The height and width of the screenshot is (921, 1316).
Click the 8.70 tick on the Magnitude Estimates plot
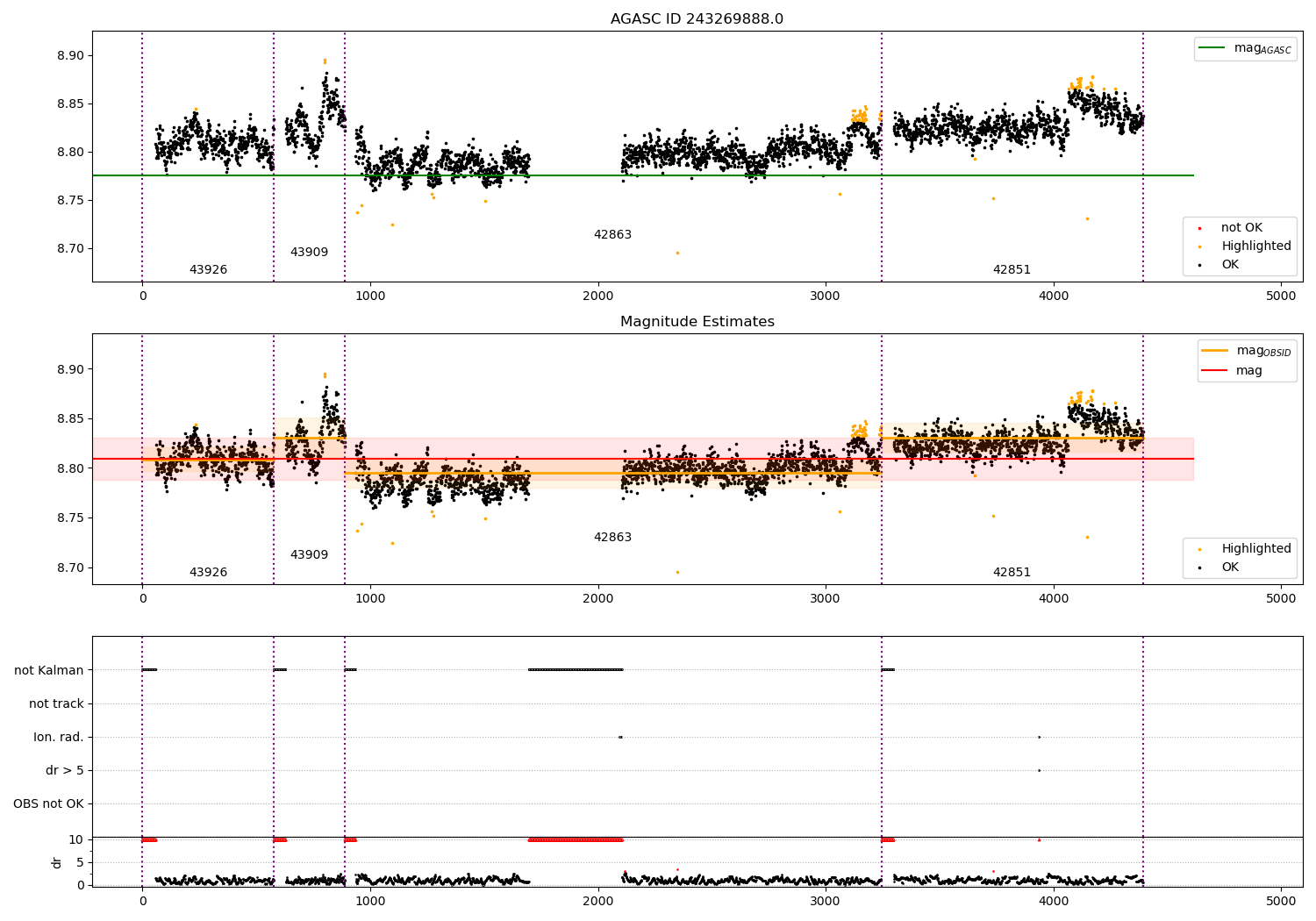pos(70,568)
